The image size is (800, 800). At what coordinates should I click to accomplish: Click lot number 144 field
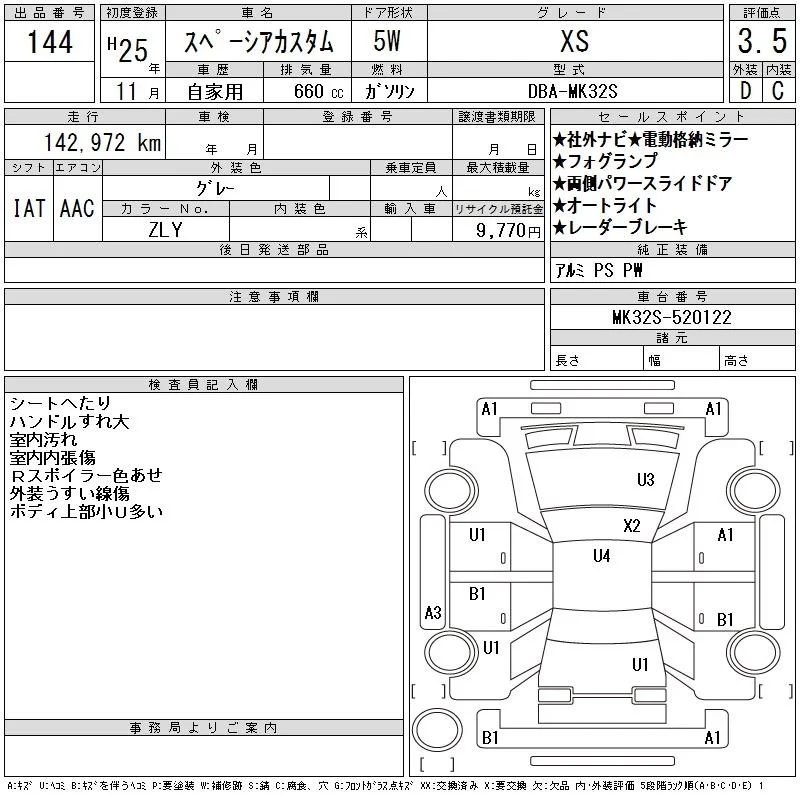click(49, 41)
